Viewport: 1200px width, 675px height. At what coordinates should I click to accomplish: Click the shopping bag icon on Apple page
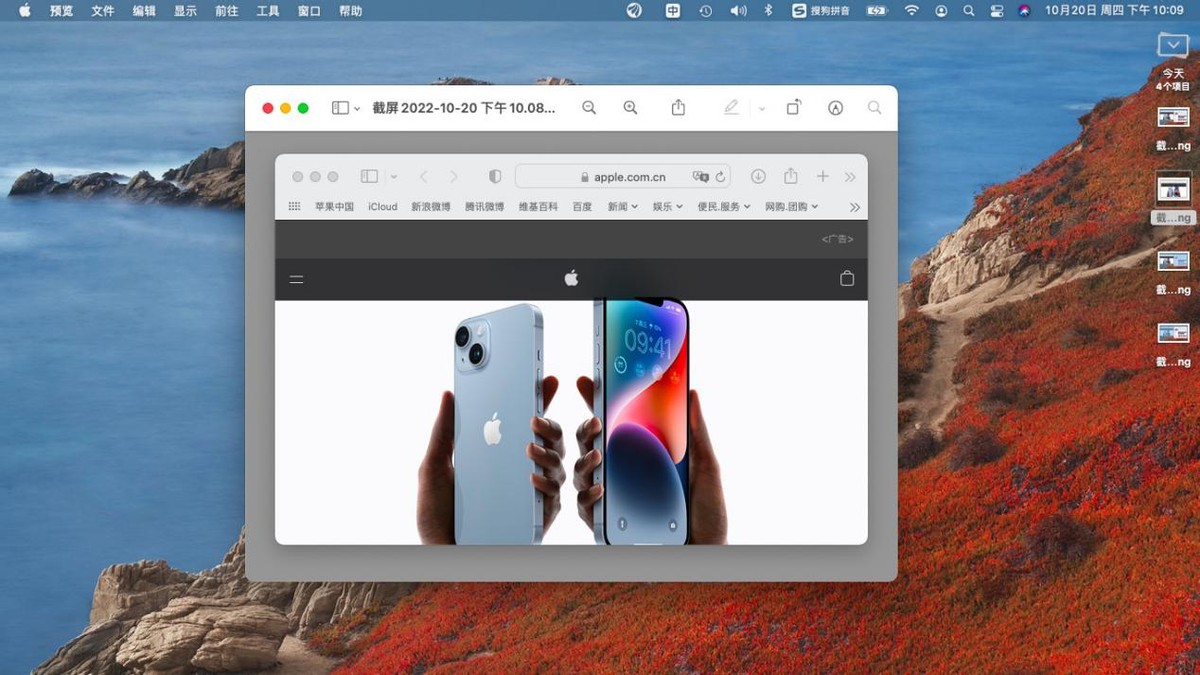pyautogui.click(x=846, y=279)
